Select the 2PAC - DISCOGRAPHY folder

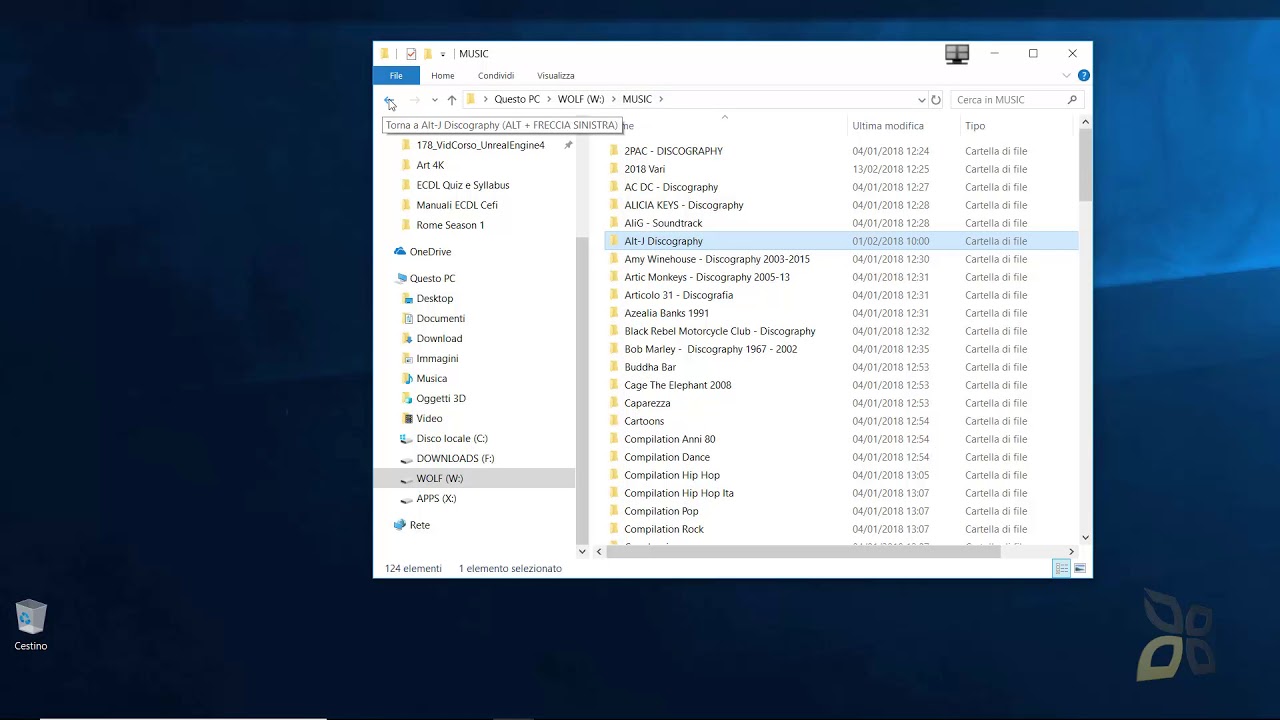click(x=673, y=151)
